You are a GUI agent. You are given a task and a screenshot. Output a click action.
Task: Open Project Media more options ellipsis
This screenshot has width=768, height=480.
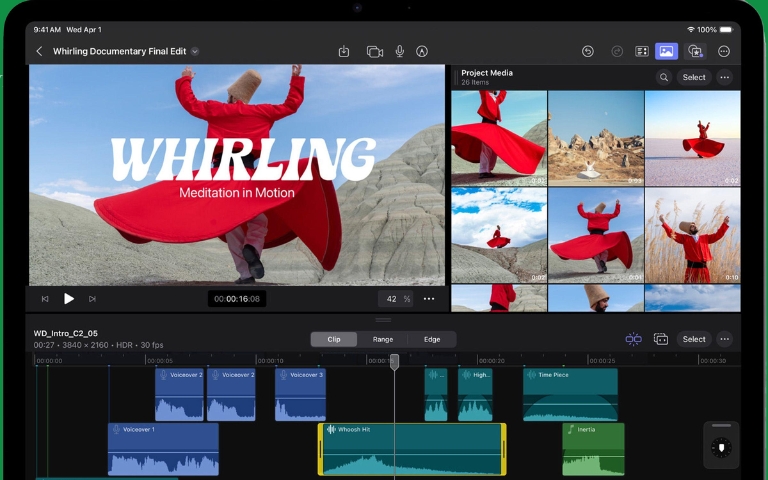[x=725, y=77]
